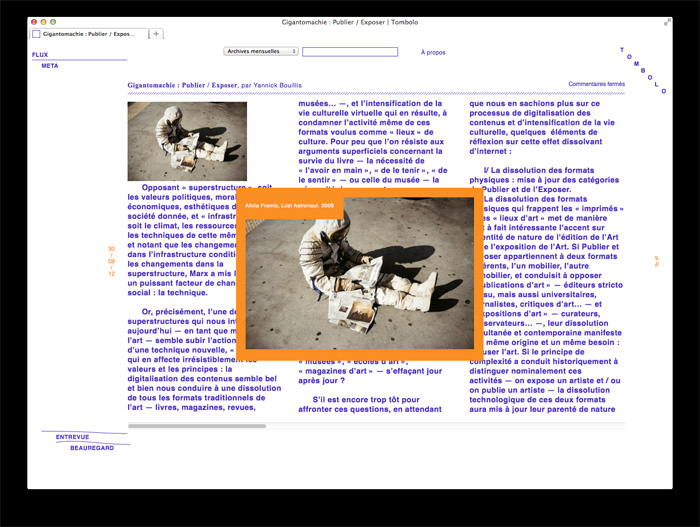Click the line S'il est encore trop tôt pour
Viewport: 700px width, 527px height.
pos(366,400)
